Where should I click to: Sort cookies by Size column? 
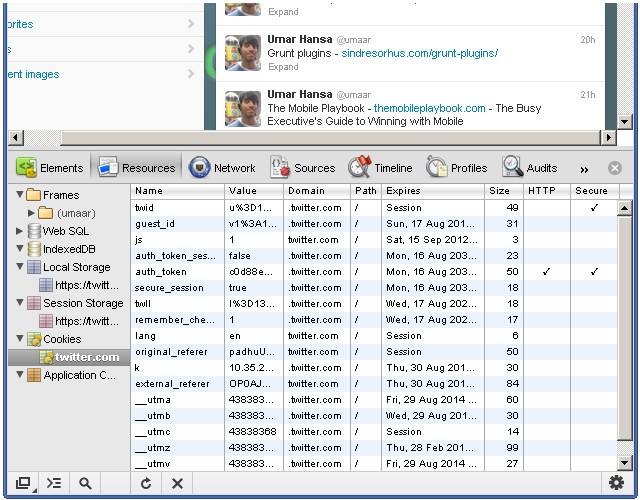504,191
